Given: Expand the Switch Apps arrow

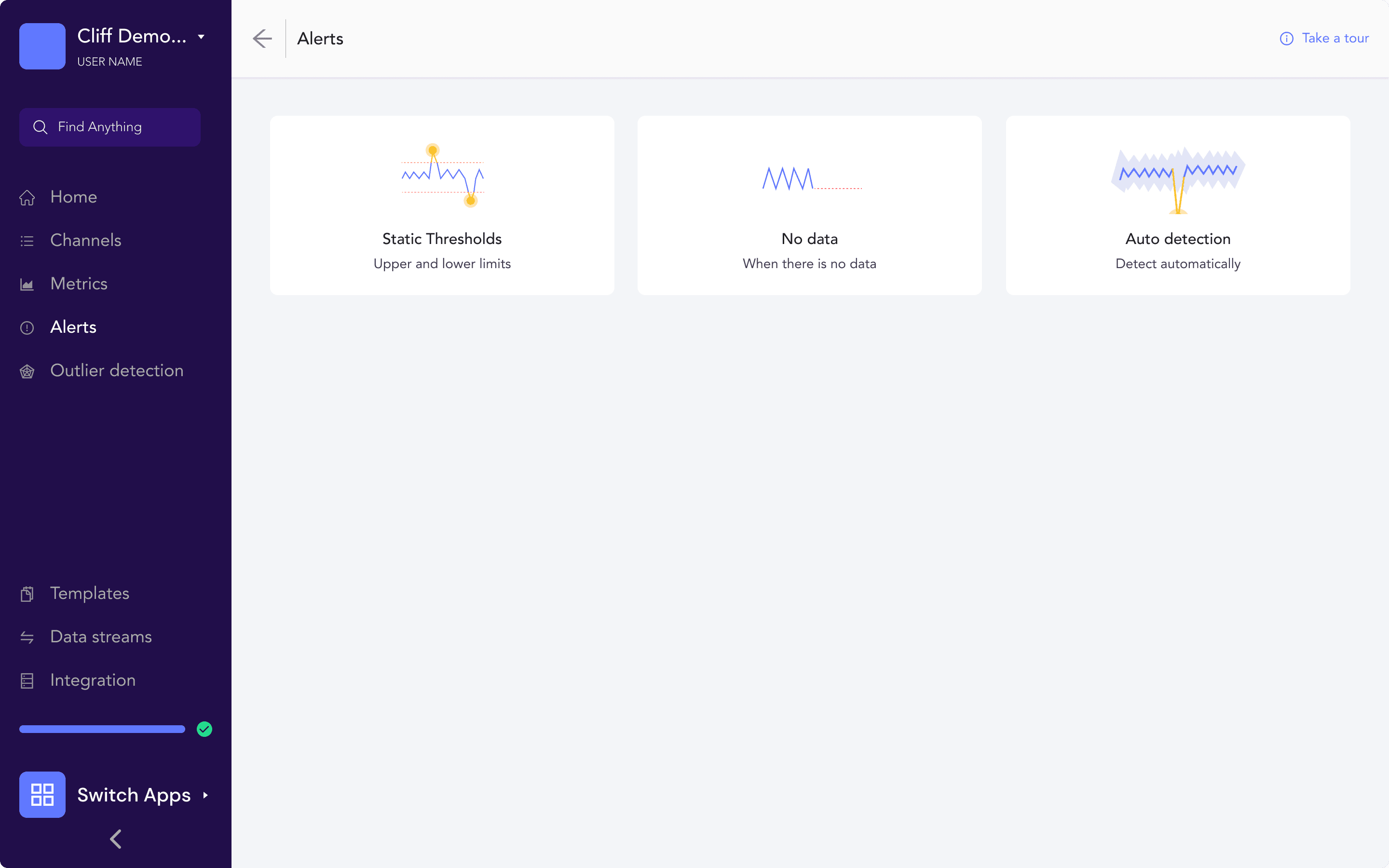Looking at the screenshot, I should point(205,795).
